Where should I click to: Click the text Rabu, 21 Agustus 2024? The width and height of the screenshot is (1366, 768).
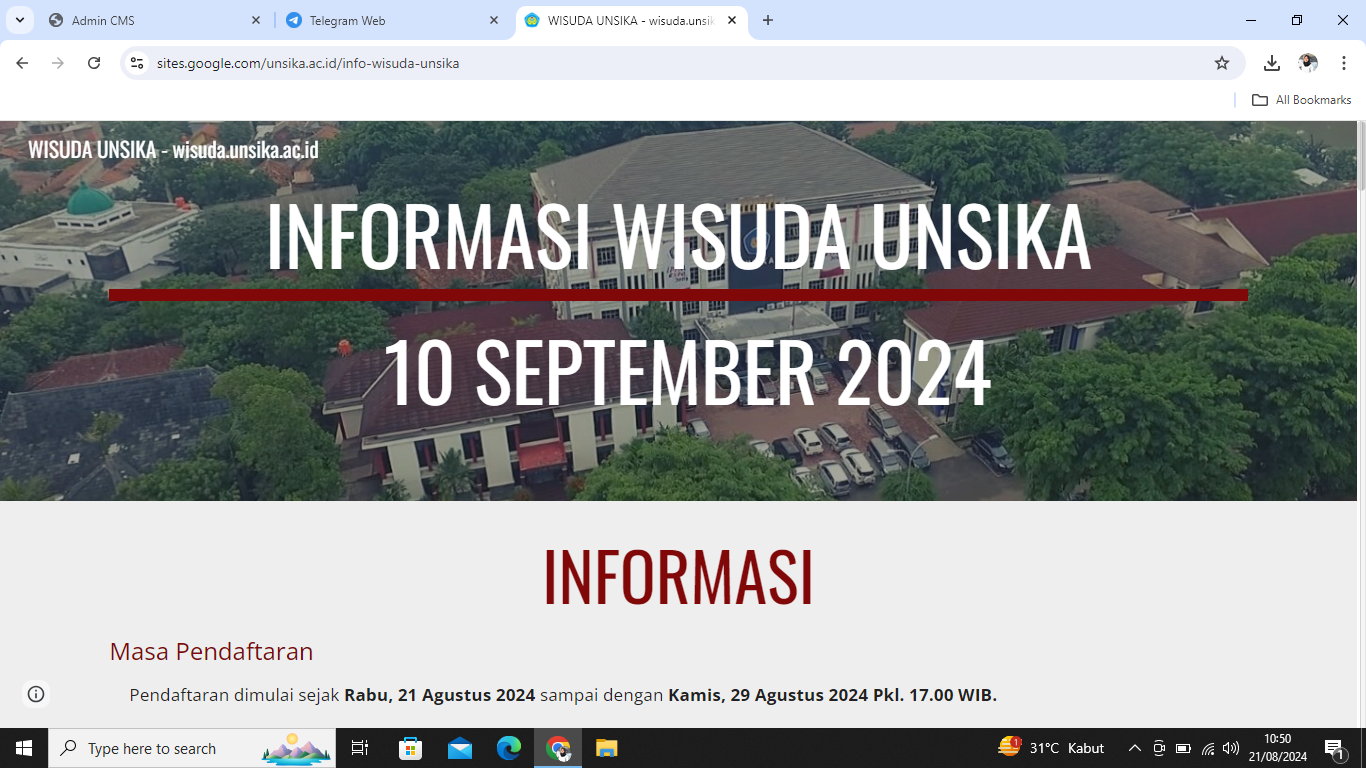[x=440, y=695]
